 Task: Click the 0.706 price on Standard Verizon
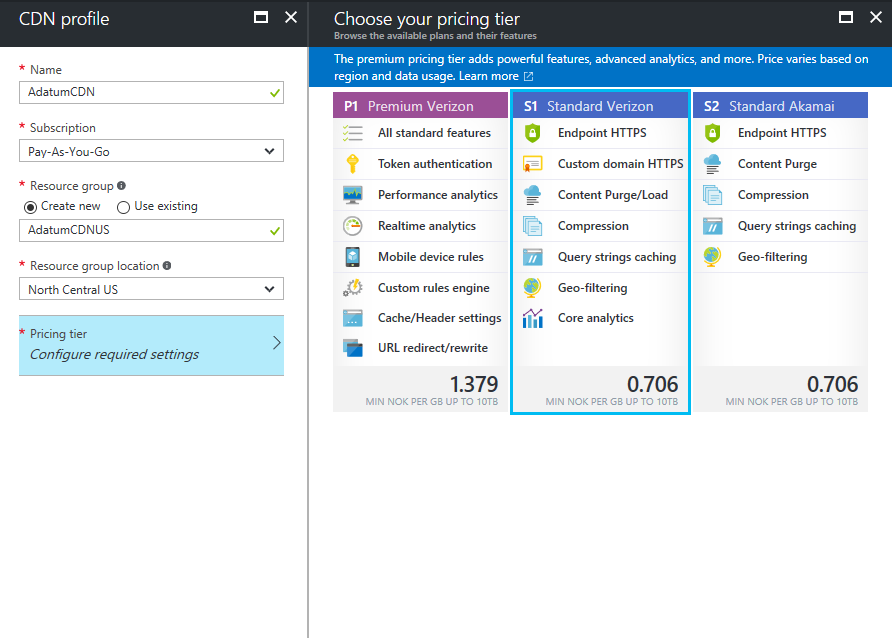click(653, 384)
